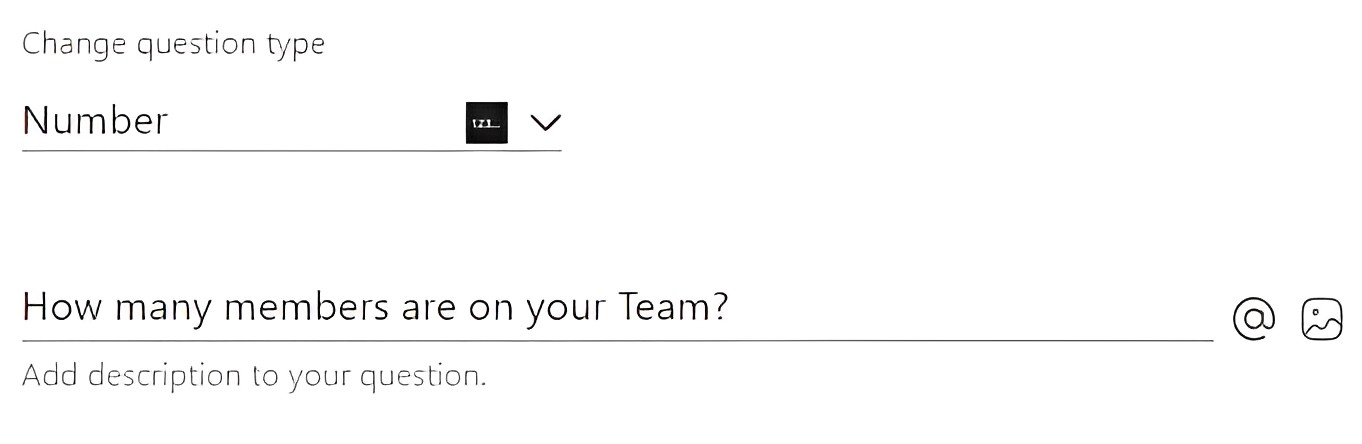The width and height of the screenshot is (1362, 444).
Task: Open the mention picker beside question title
Action: pyautogui.click(x=1254, y=318)
